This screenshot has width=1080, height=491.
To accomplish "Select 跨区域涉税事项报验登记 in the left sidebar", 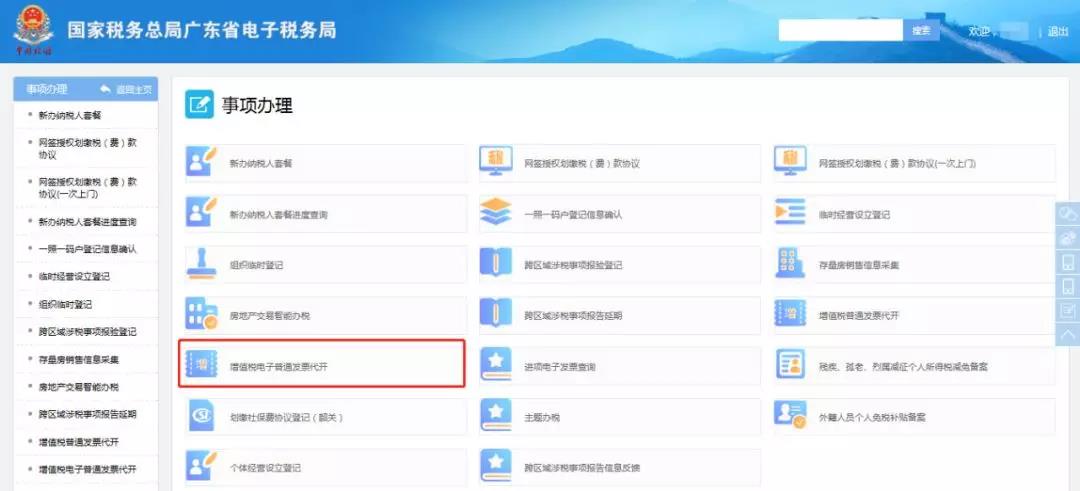I will pos(87,331).
